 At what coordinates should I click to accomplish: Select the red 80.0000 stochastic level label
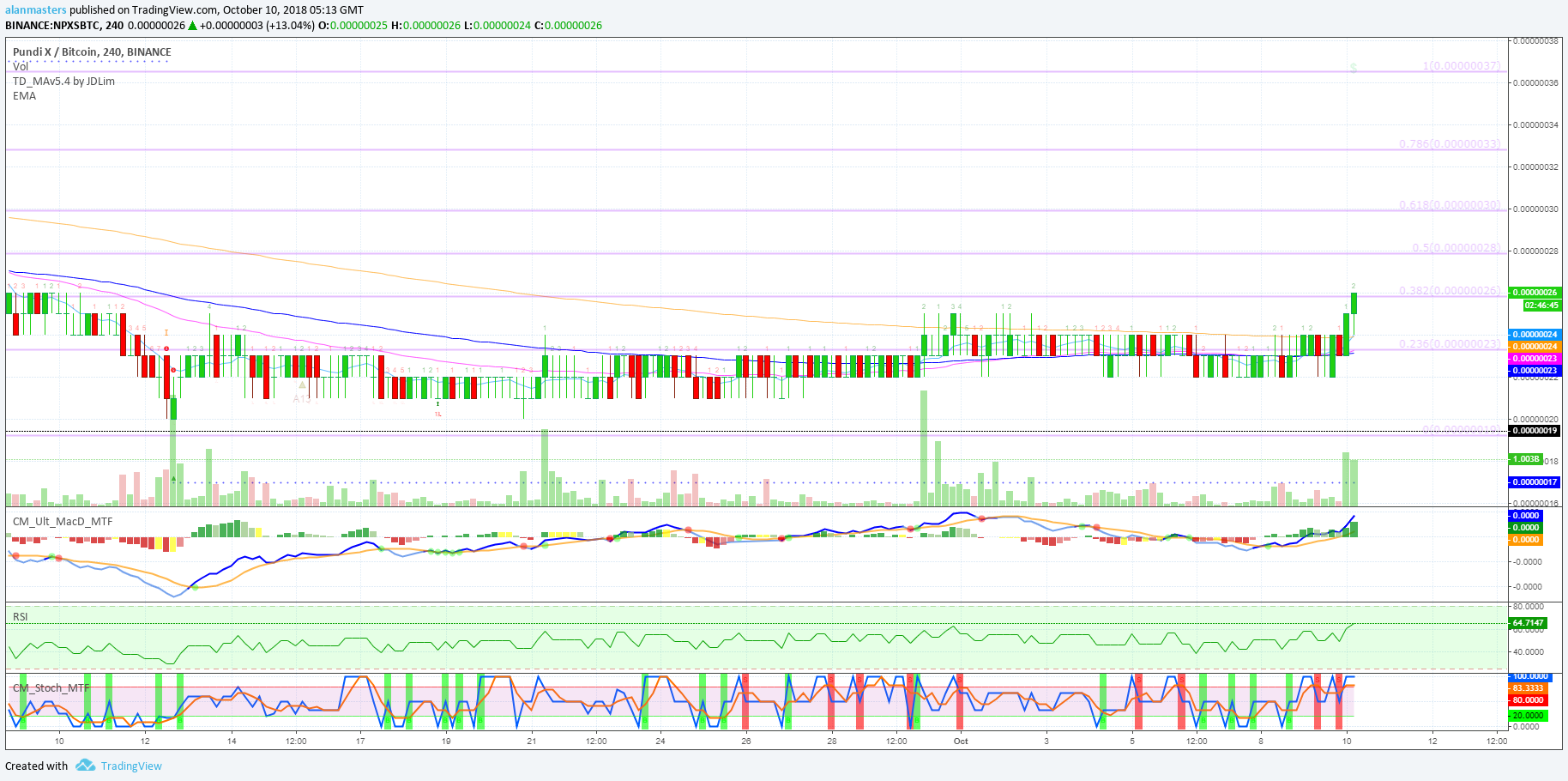1528,700
